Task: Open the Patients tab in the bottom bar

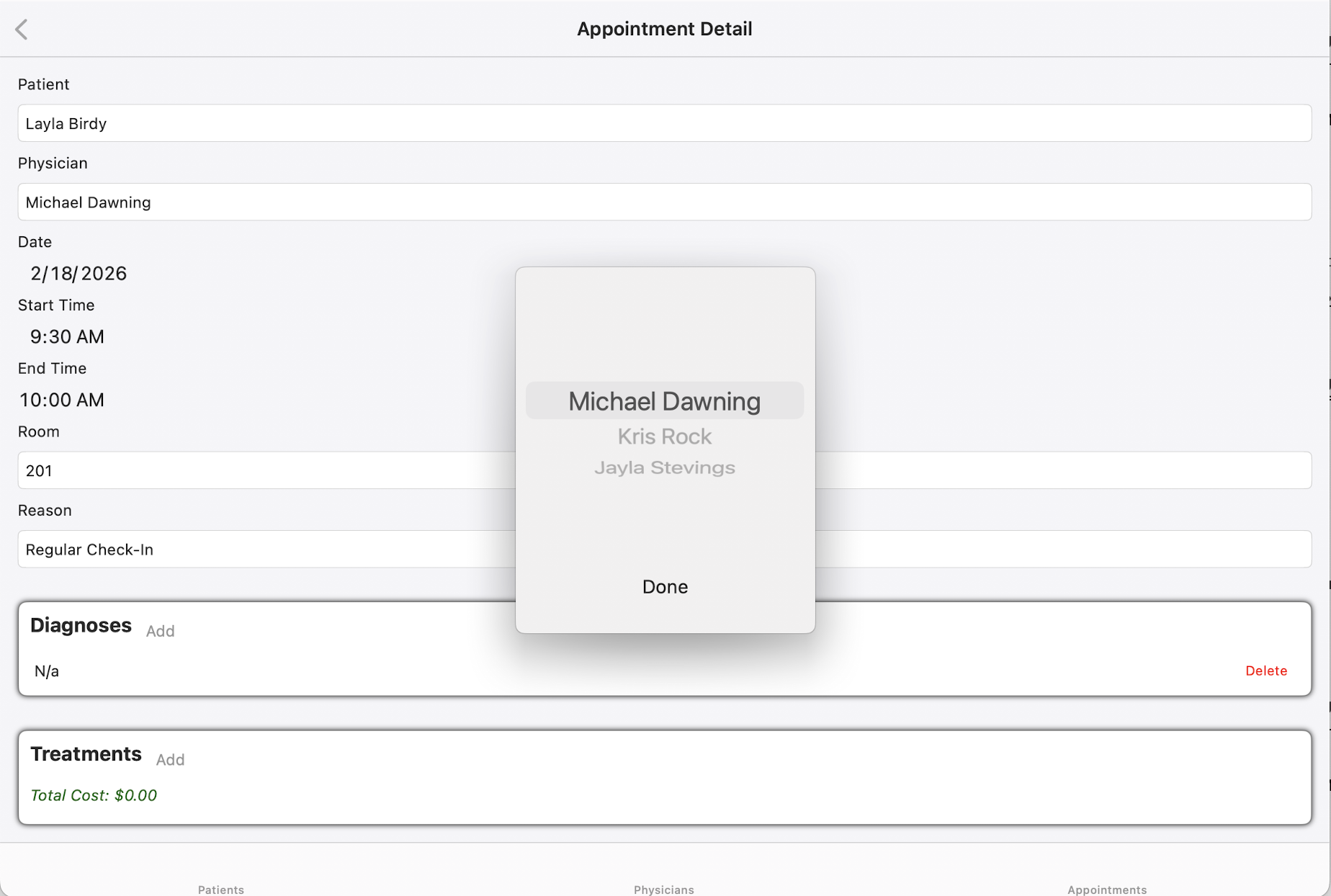Action: tap(220, 889)
